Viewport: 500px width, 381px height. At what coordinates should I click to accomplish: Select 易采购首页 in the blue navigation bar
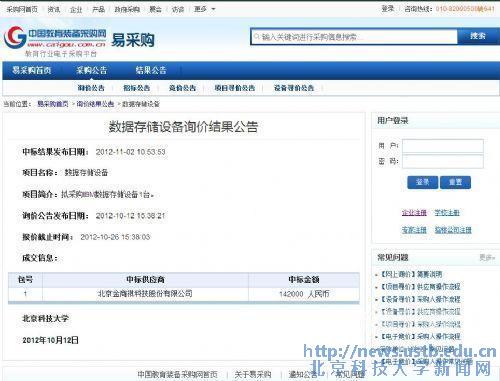(32, 70)
